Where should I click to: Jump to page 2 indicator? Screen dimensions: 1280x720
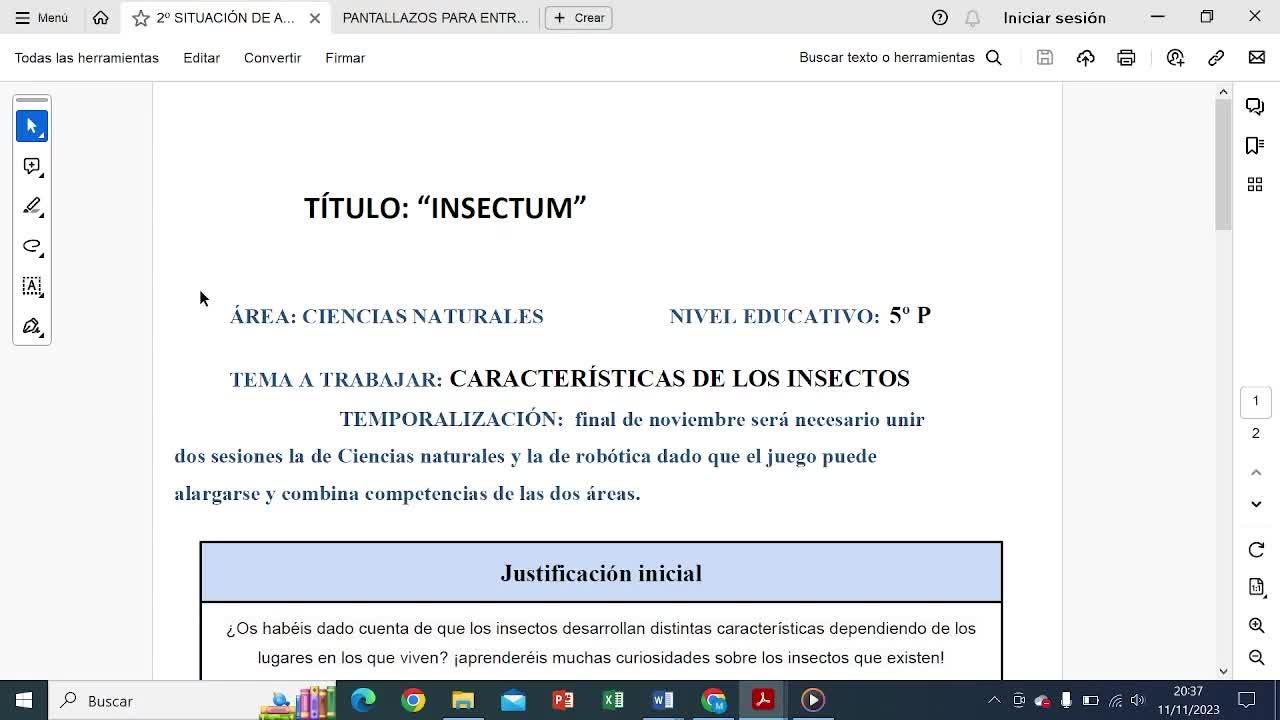click(x=1256, y=433)
